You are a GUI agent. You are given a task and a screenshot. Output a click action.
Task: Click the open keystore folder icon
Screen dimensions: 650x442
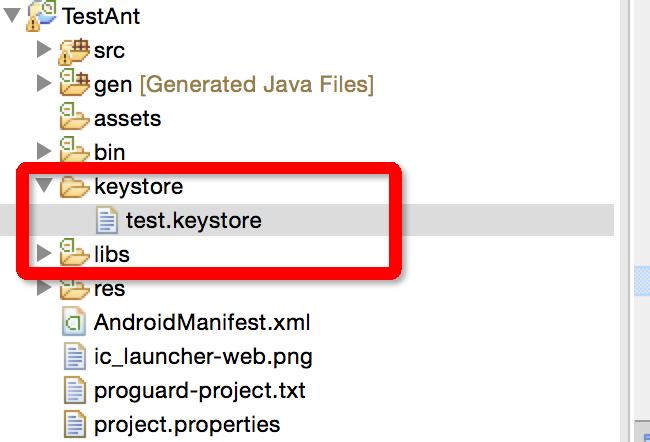pyautogui.click(x=74, y=187)
